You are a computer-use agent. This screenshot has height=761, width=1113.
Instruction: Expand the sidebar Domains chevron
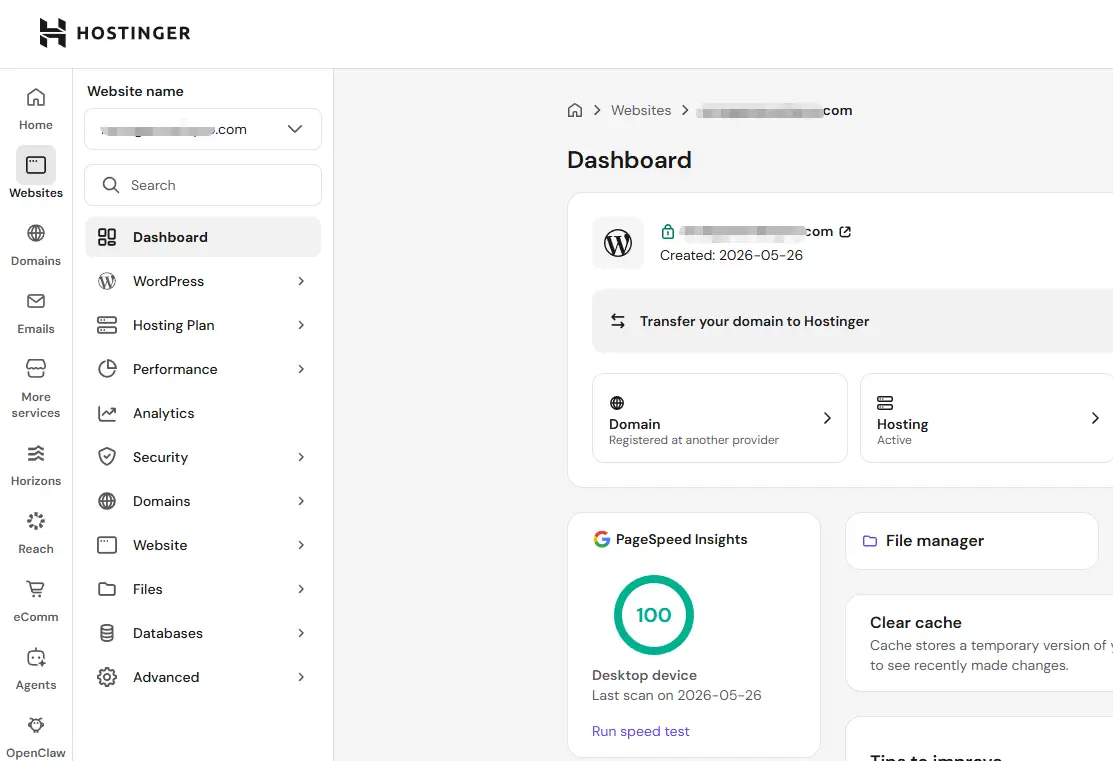(x=301, y=501)
